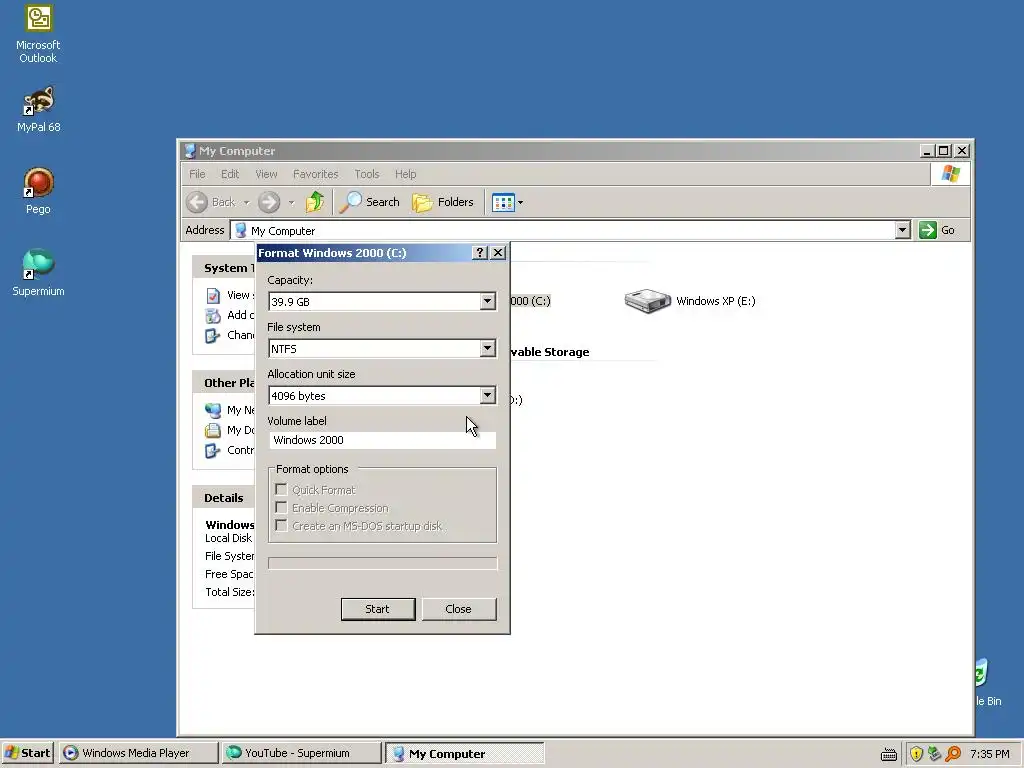
Task: Open the Views button dropdown arrow
Action: pyautogui.click(x=520, y=202)
